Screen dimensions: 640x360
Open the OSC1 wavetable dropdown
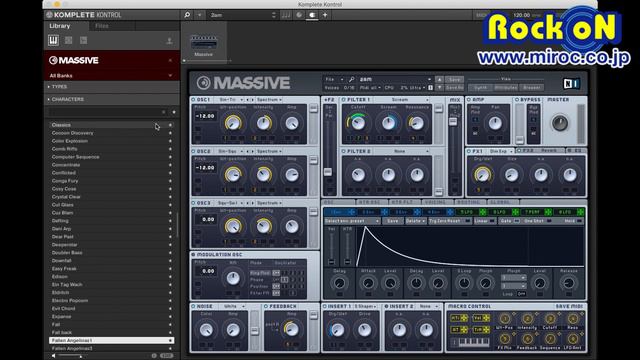click(230, 100)
